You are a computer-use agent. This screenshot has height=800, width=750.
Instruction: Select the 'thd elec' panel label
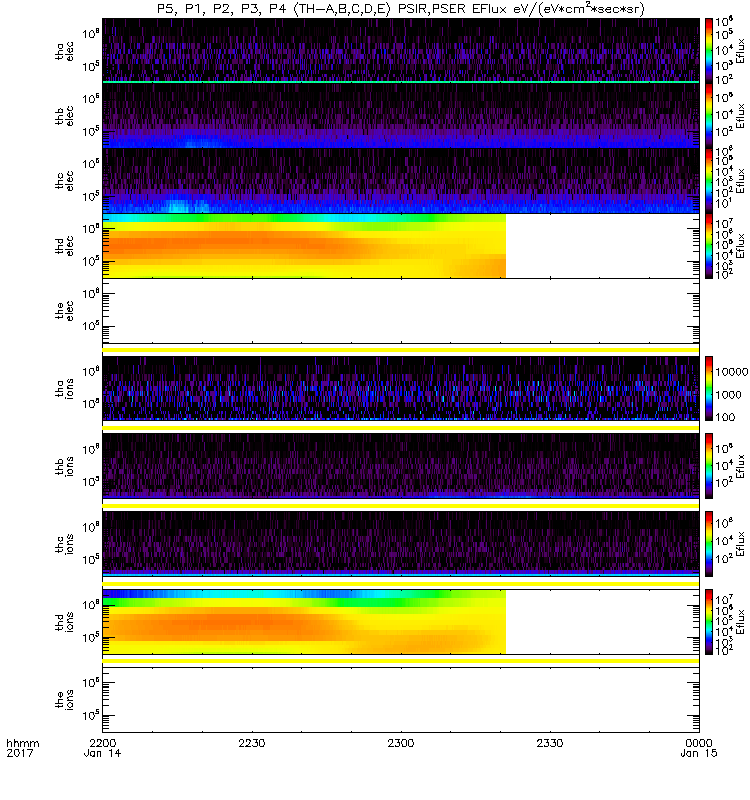click(64, 246)
